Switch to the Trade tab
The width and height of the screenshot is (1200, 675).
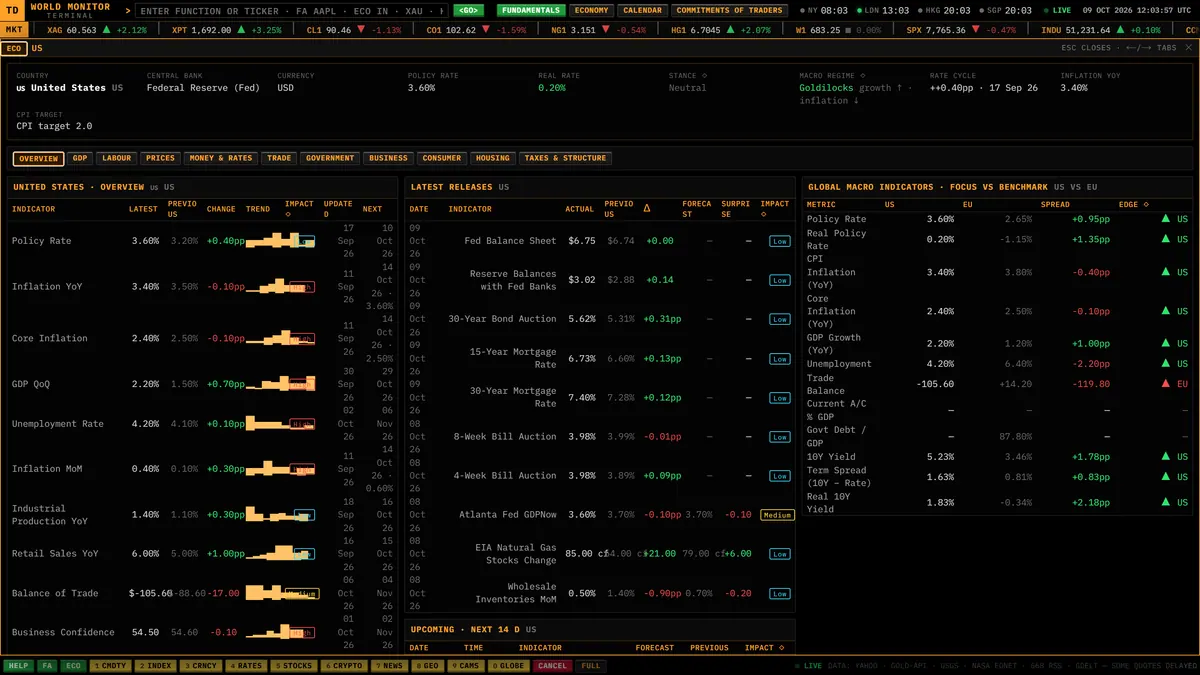tap(279, 158)
